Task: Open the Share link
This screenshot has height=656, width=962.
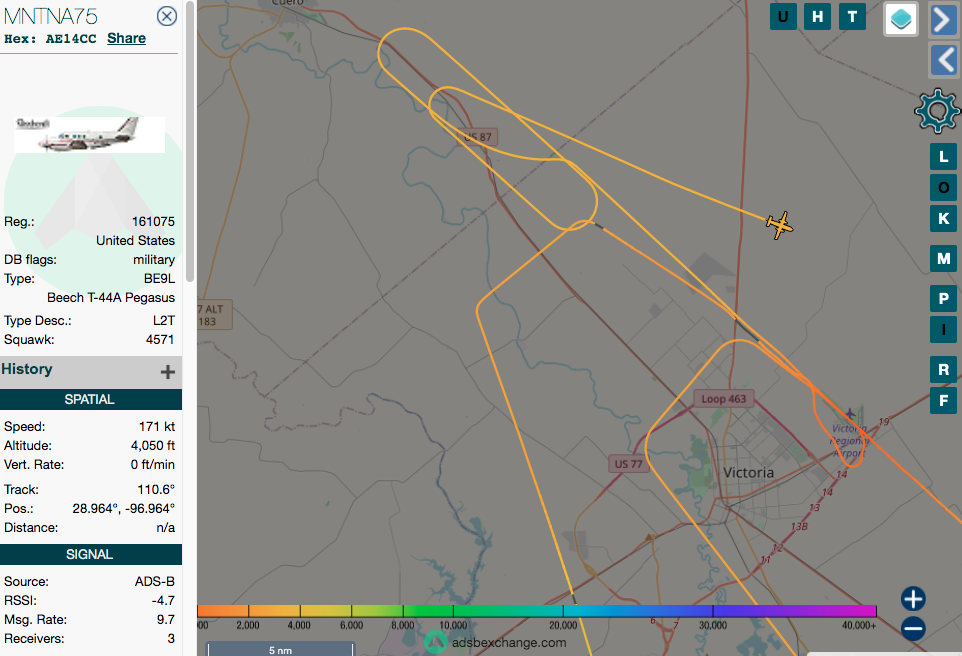Action: pyautogui.click(x=126, y=38)
